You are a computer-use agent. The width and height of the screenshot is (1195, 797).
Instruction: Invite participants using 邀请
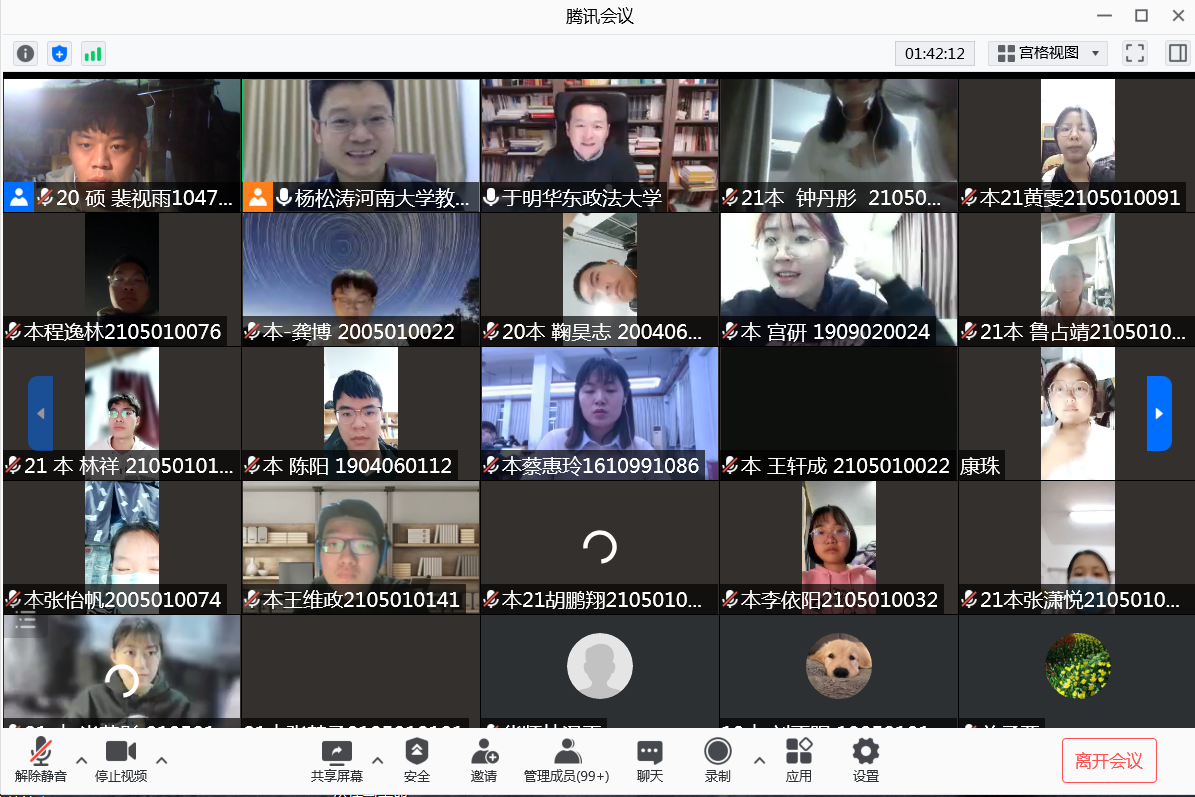coord(484,760)
